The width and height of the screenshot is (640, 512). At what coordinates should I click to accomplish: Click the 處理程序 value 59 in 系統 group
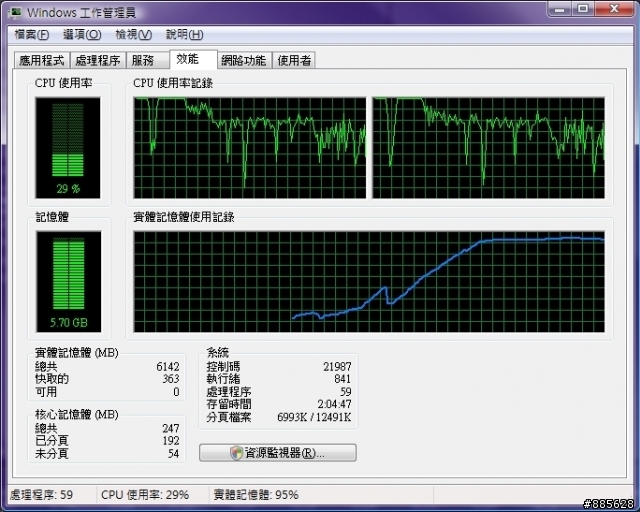point(346,392)
